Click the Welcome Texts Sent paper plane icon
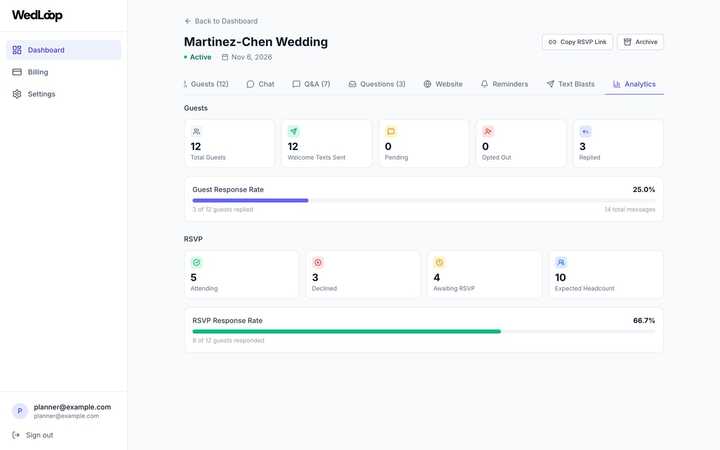The width and height of the screenshot is (720, 450). (293, 132)
